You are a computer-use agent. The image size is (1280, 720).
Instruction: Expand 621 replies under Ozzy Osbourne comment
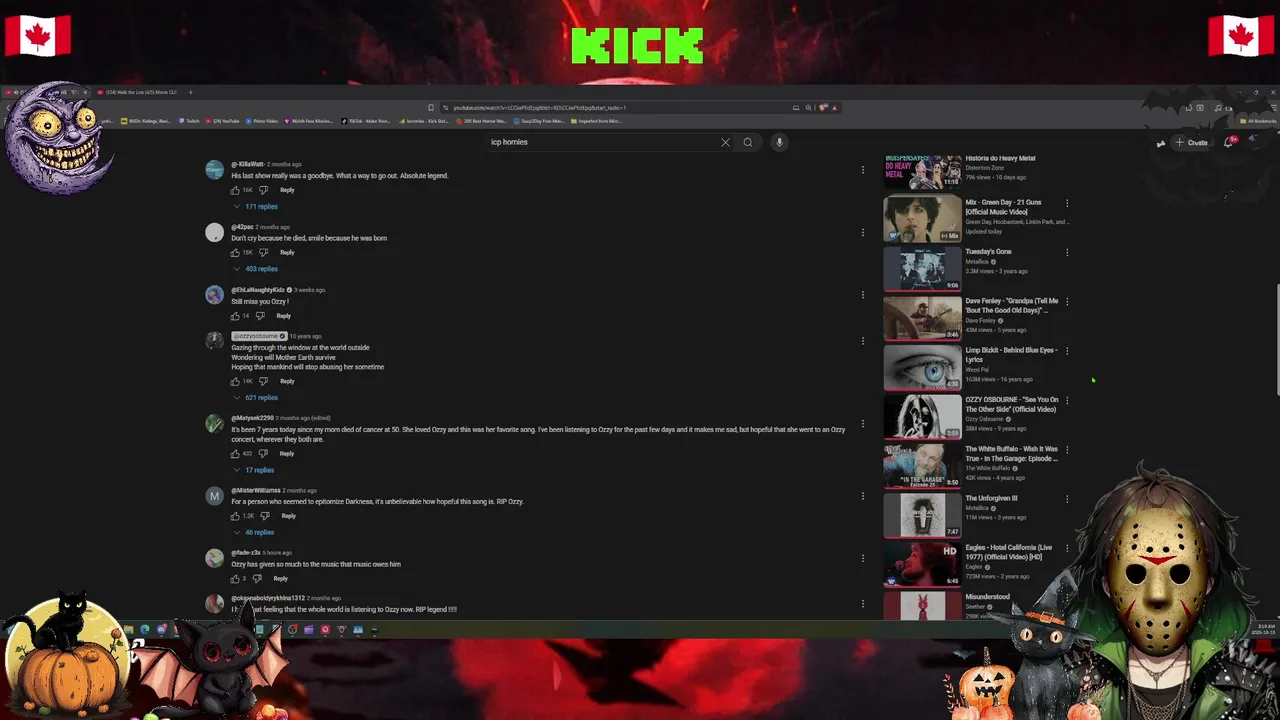click(256, 397)
